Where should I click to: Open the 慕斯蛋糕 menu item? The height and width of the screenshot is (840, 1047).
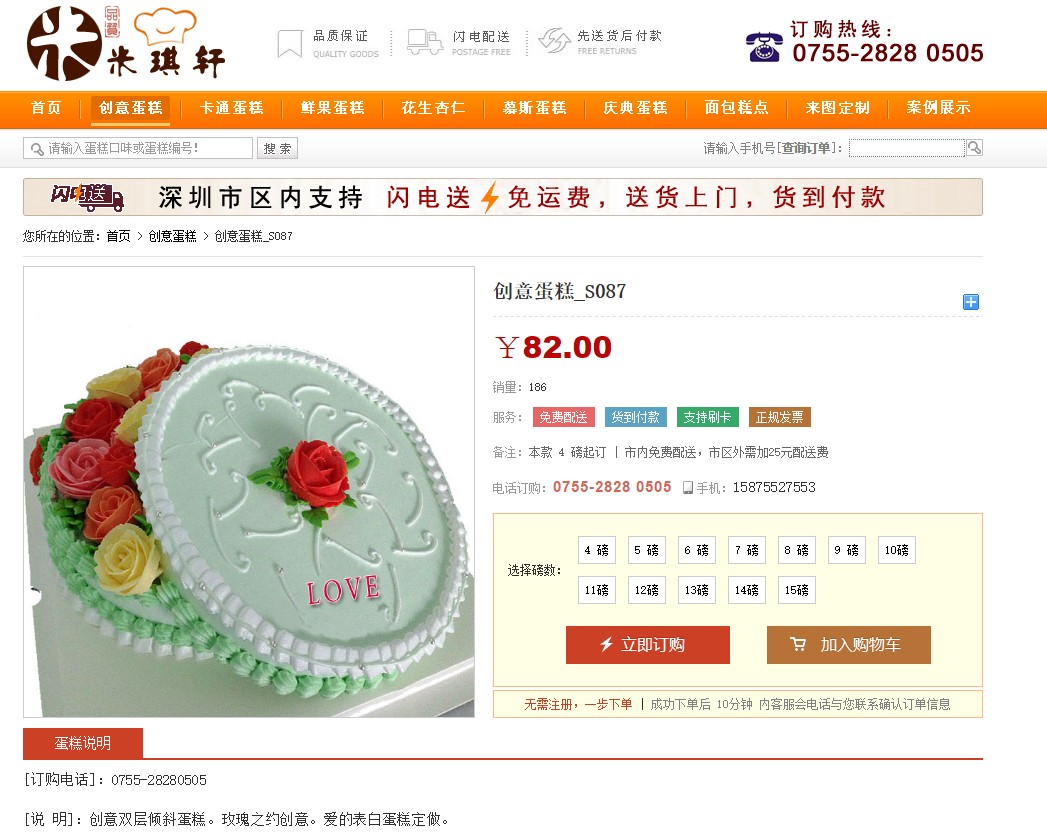(535, 108)
